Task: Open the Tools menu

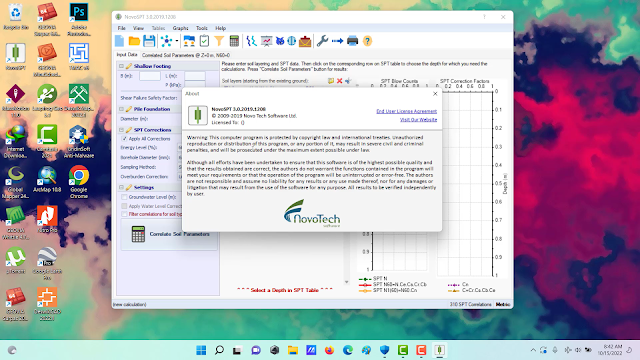Action: (202, 28)
